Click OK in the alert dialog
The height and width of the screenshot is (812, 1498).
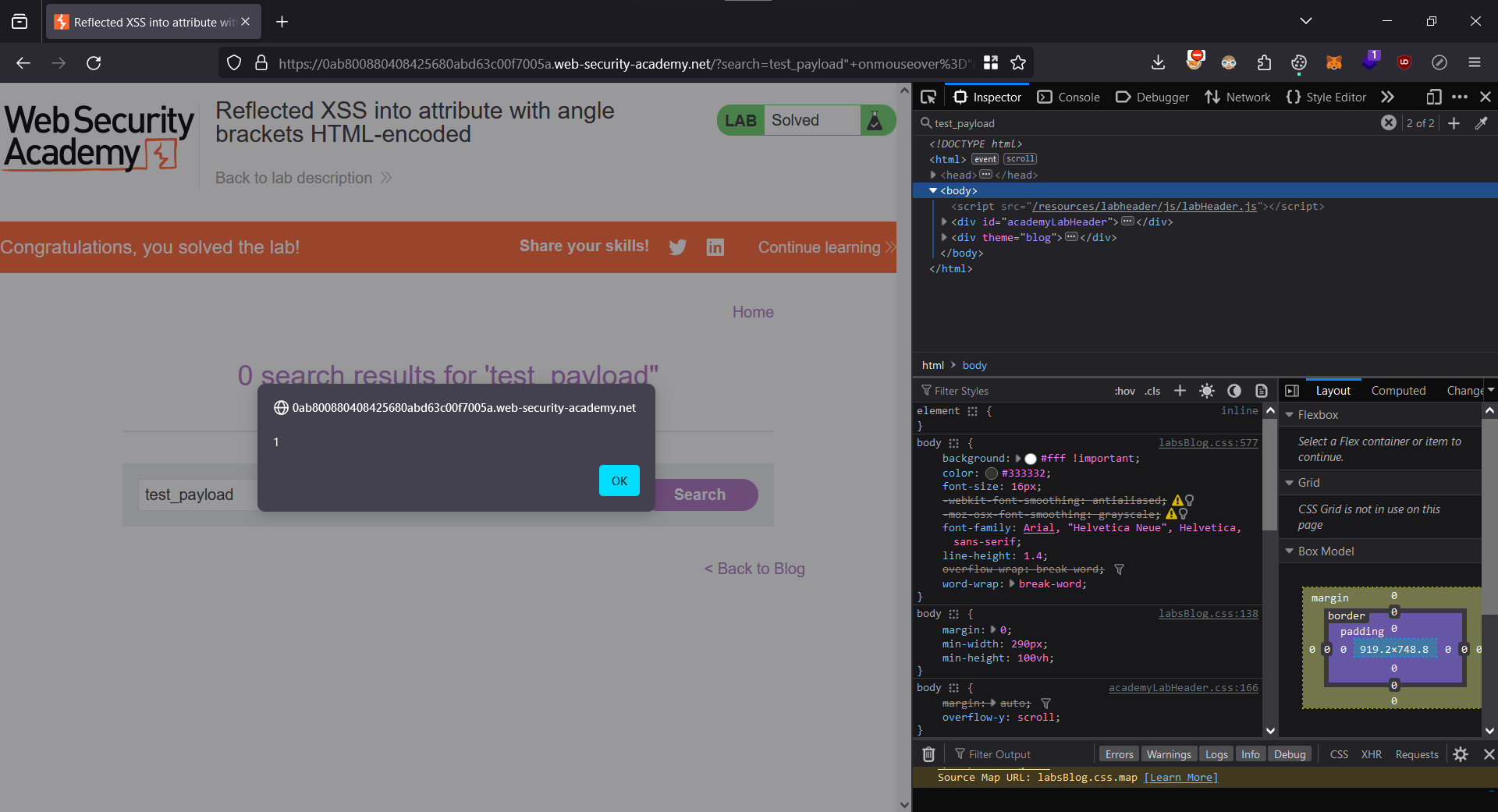[x=619, y=480]
